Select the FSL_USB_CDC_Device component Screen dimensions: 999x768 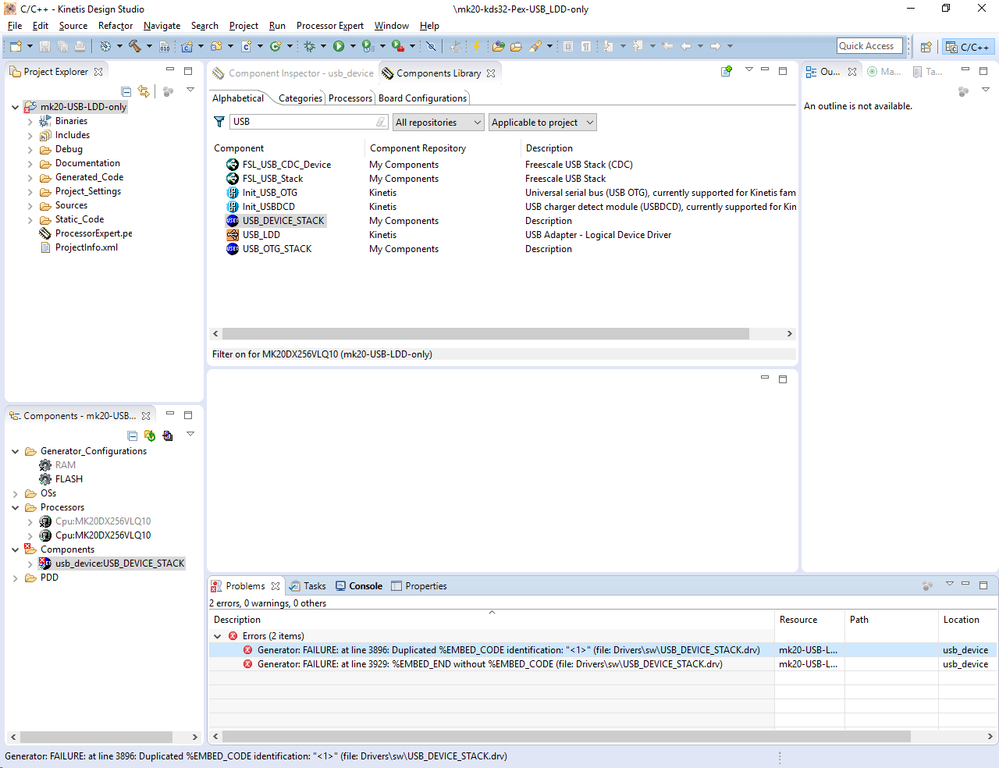pyautogui.click(x=287, y=164)
